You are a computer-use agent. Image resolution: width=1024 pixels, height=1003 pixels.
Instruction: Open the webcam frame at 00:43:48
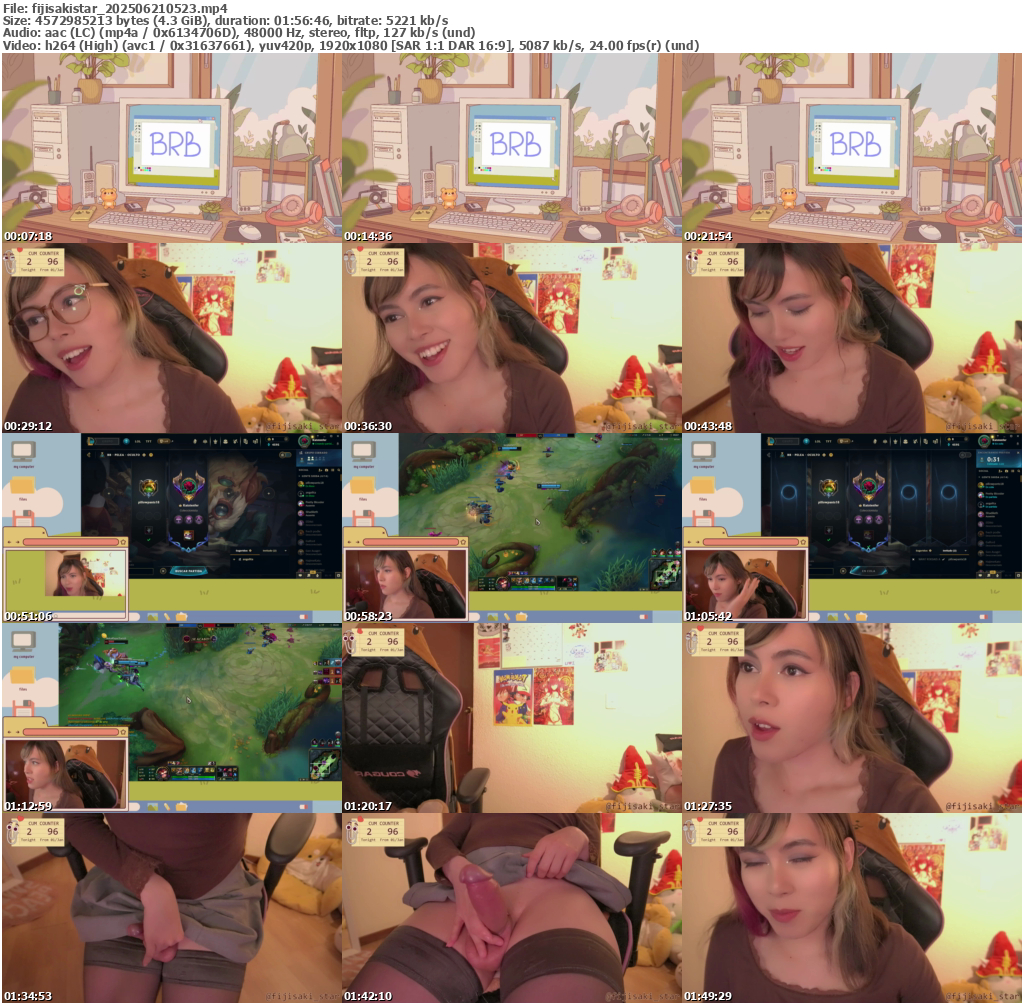click(x=852, y=338)
